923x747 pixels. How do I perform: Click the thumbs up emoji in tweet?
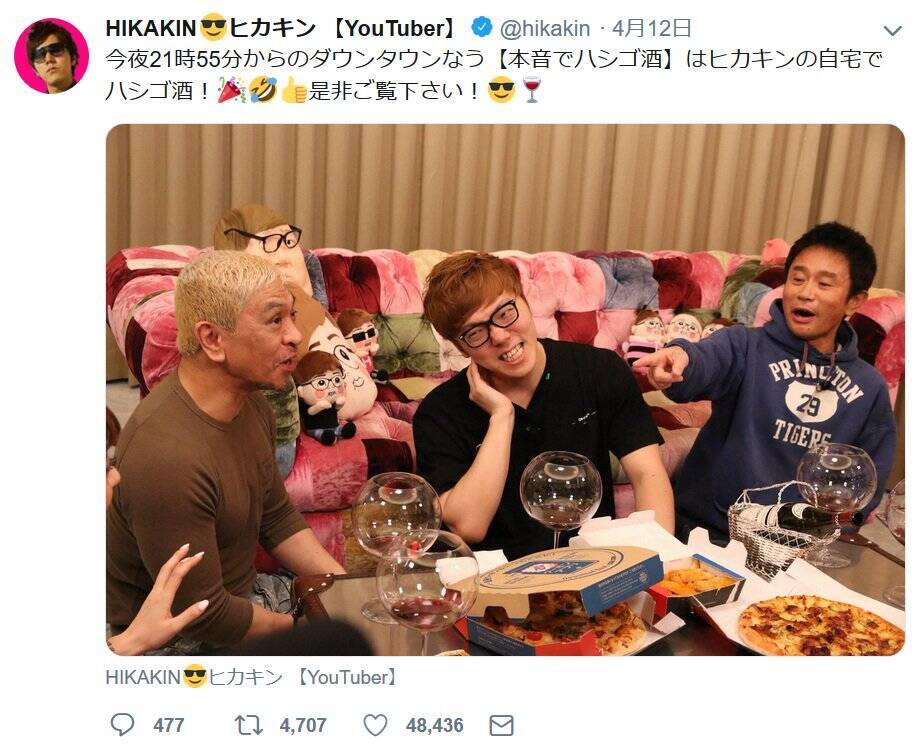point(294,91)
